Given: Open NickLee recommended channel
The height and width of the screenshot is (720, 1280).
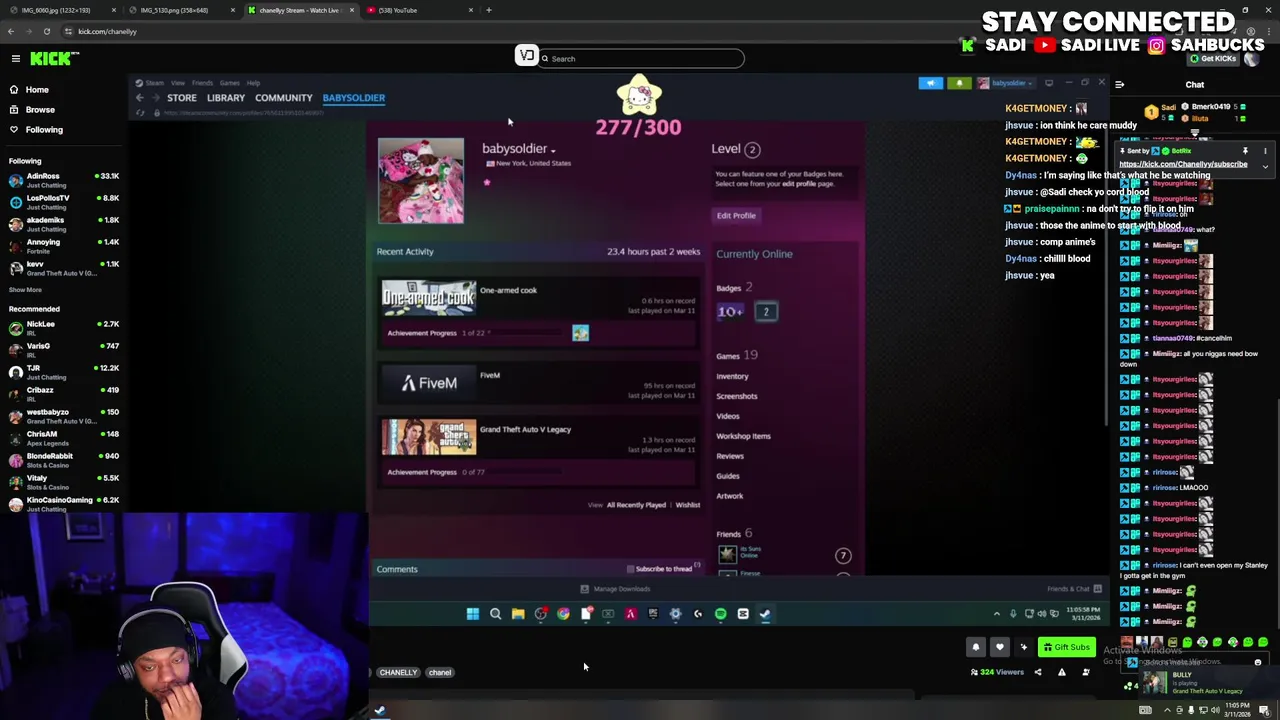Looking at the screenshot, I should click(64, 328).
